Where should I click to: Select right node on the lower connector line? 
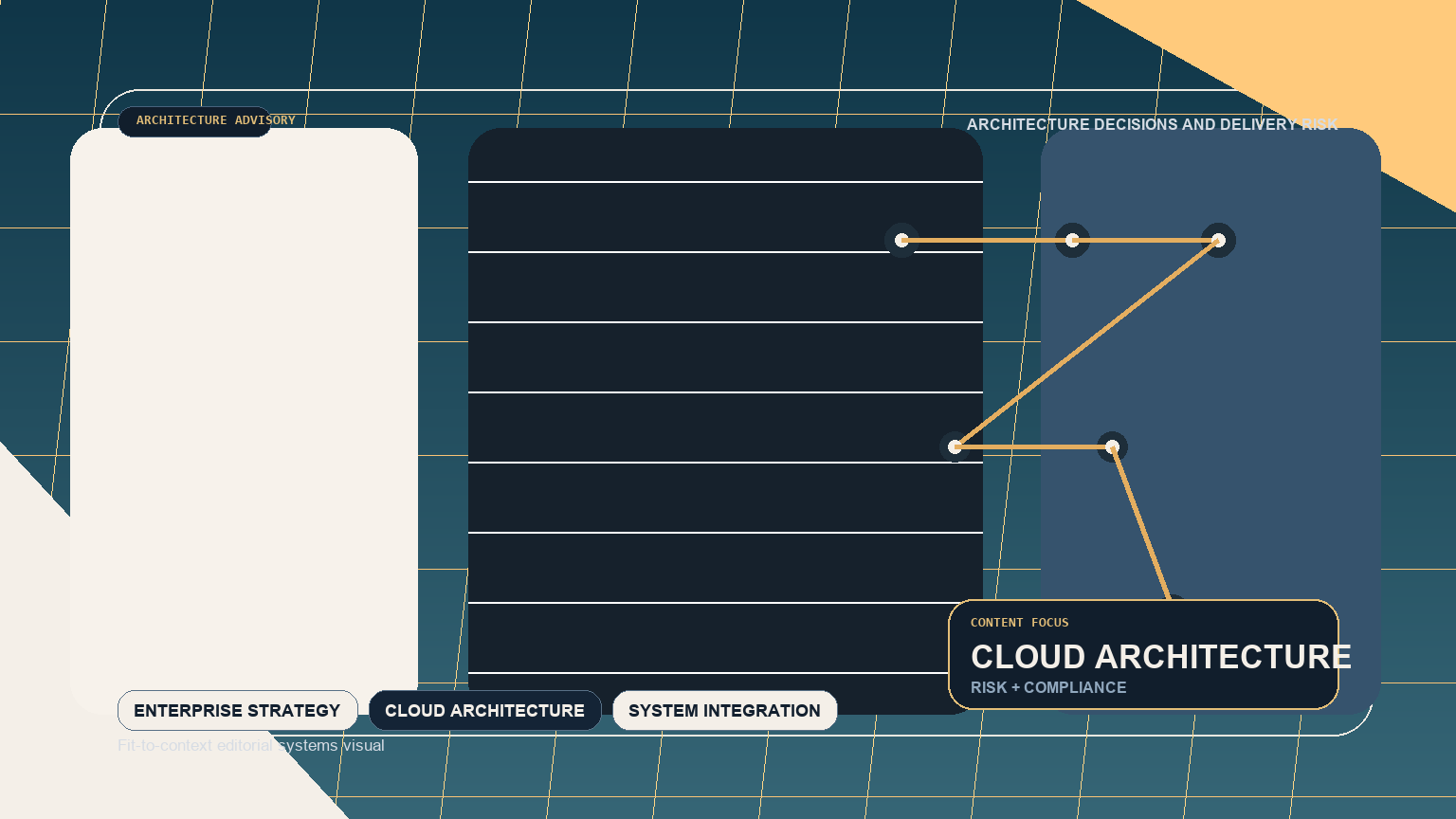coord(1112,446)
